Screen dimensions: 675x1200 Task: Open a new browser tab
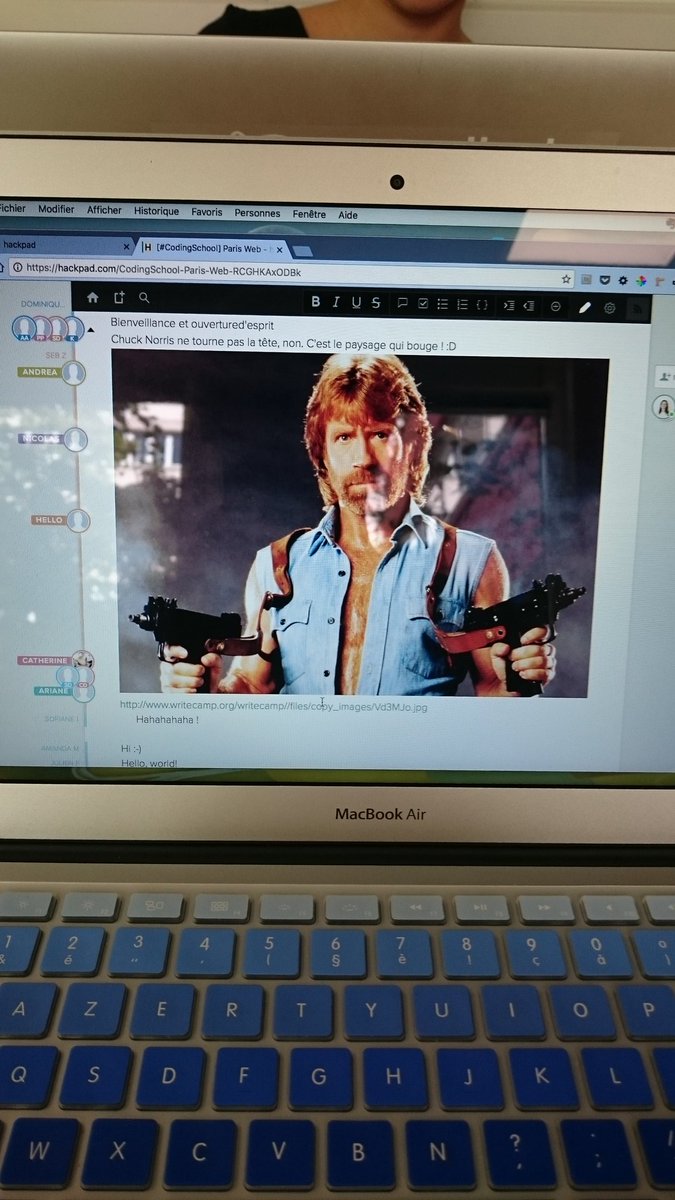[303, 251]
